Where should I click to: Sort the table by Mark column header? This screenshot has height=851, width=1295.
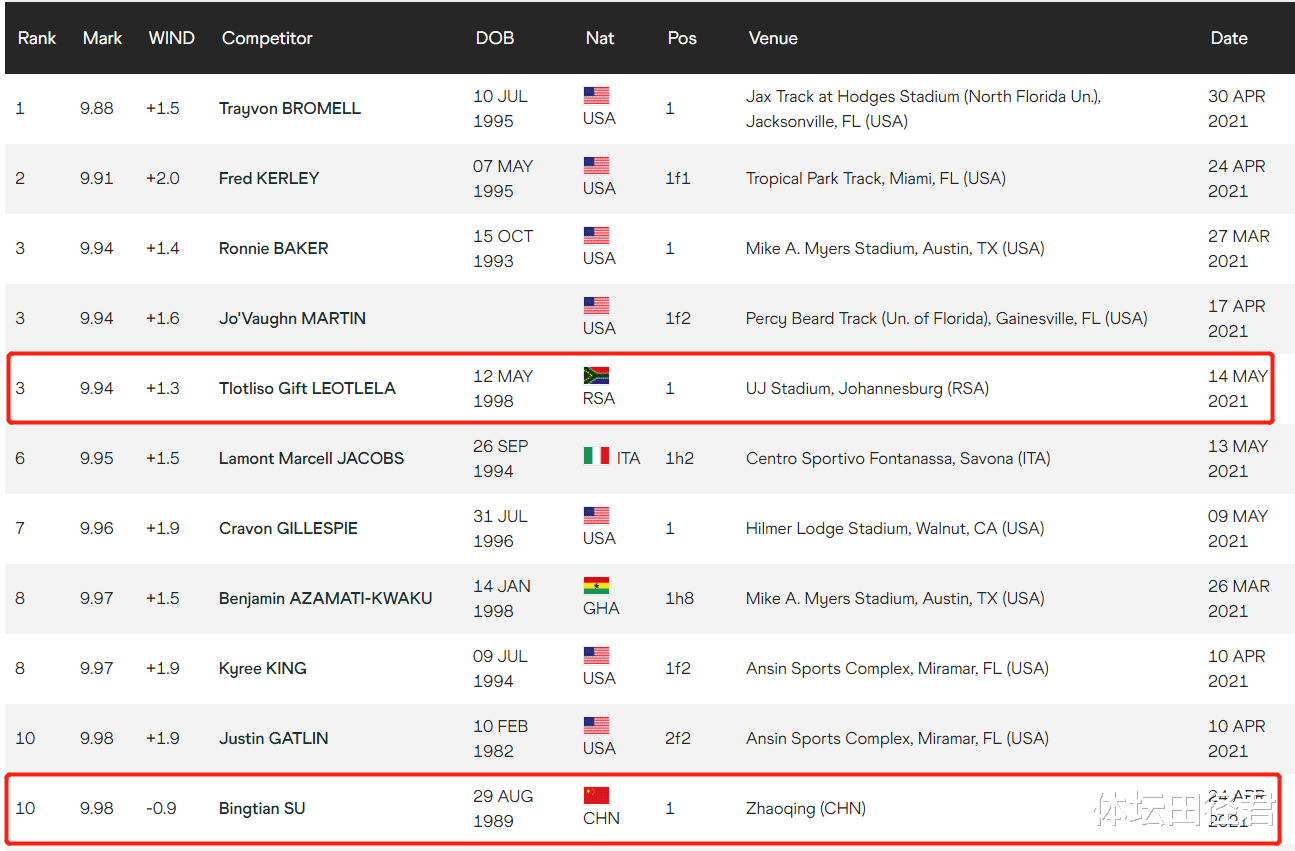[102, 38]
